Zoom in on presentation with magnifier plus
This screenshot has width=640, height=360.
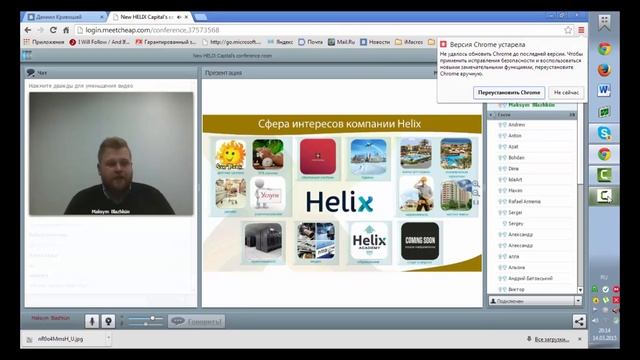coord(476,184)
